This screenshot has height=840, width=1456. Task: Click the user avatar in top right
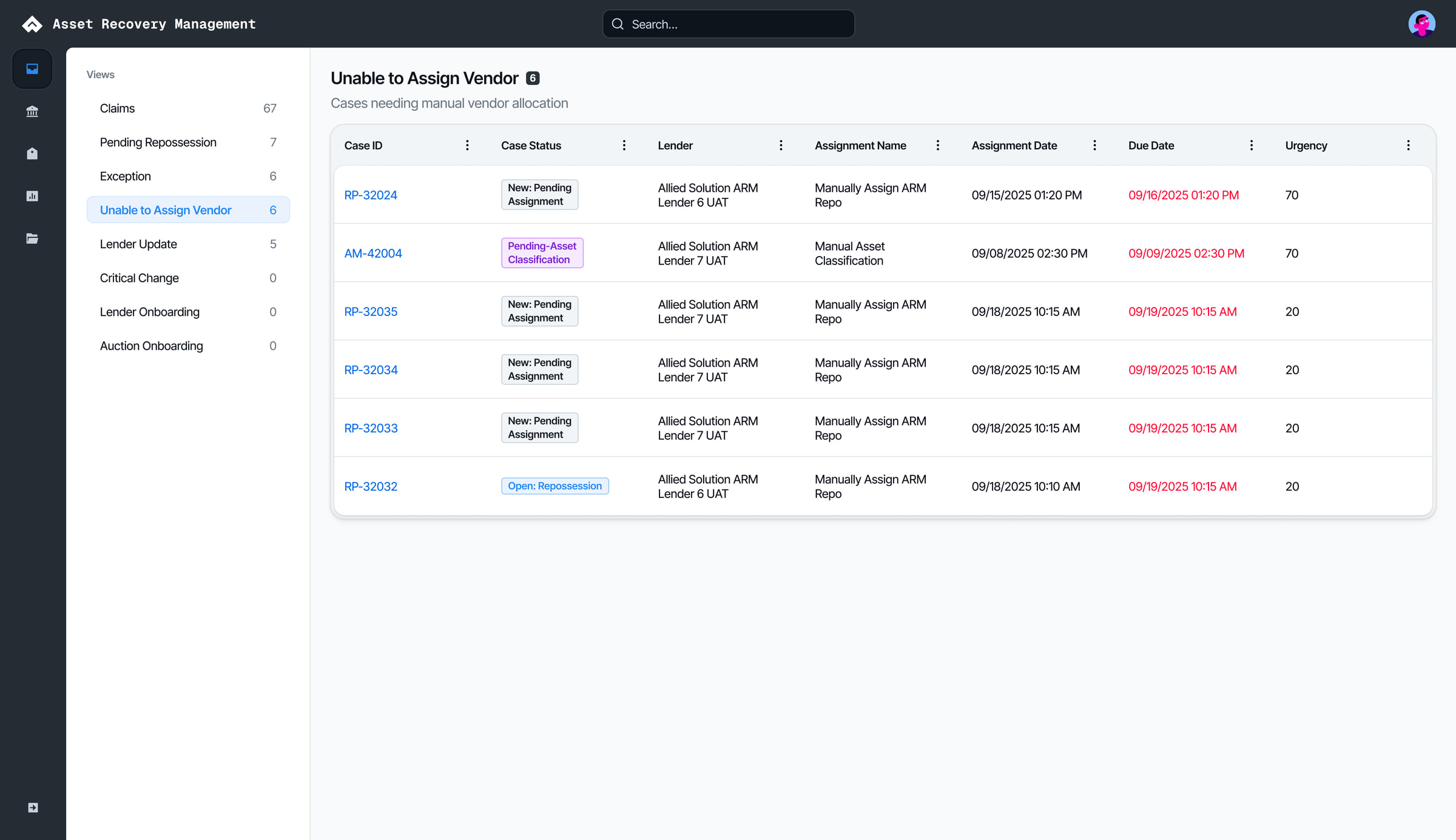click(x=1421, y=24)
